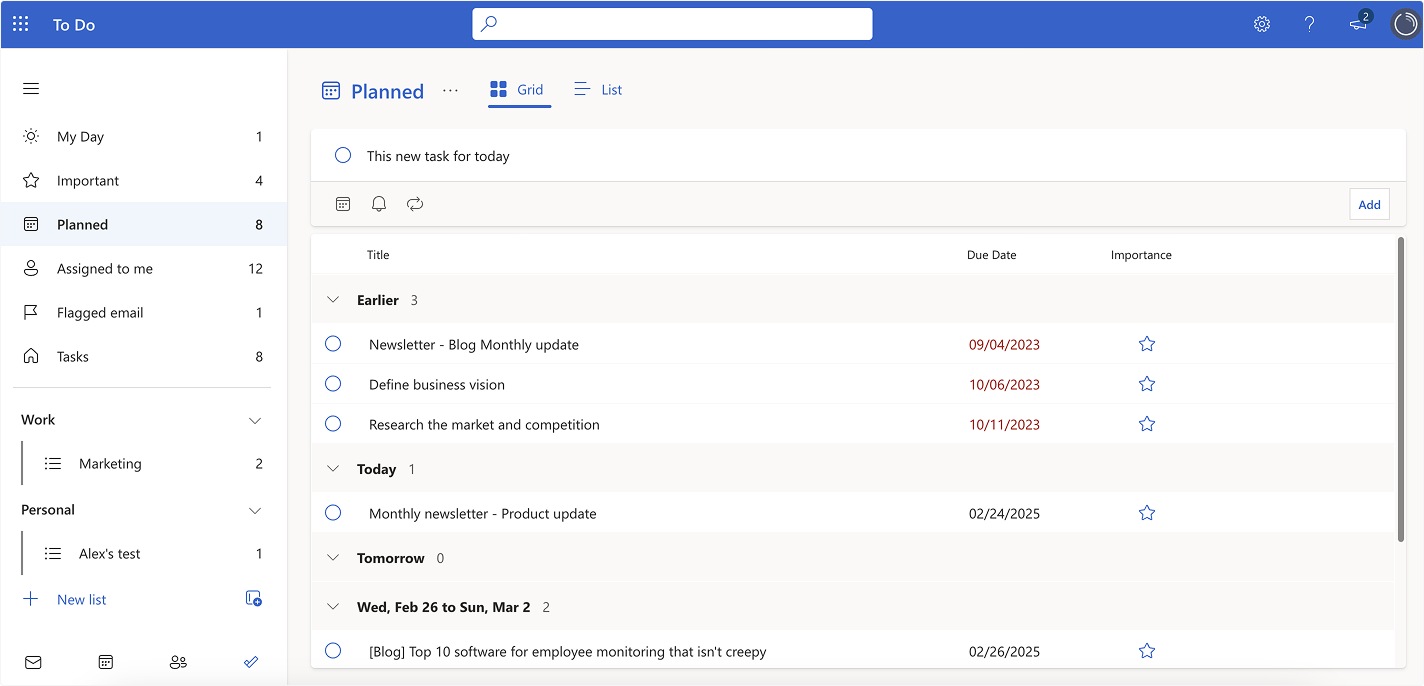Screen dimensions: 1424x686
Task: Open reminder options with the bell icon
Action: 378,203
